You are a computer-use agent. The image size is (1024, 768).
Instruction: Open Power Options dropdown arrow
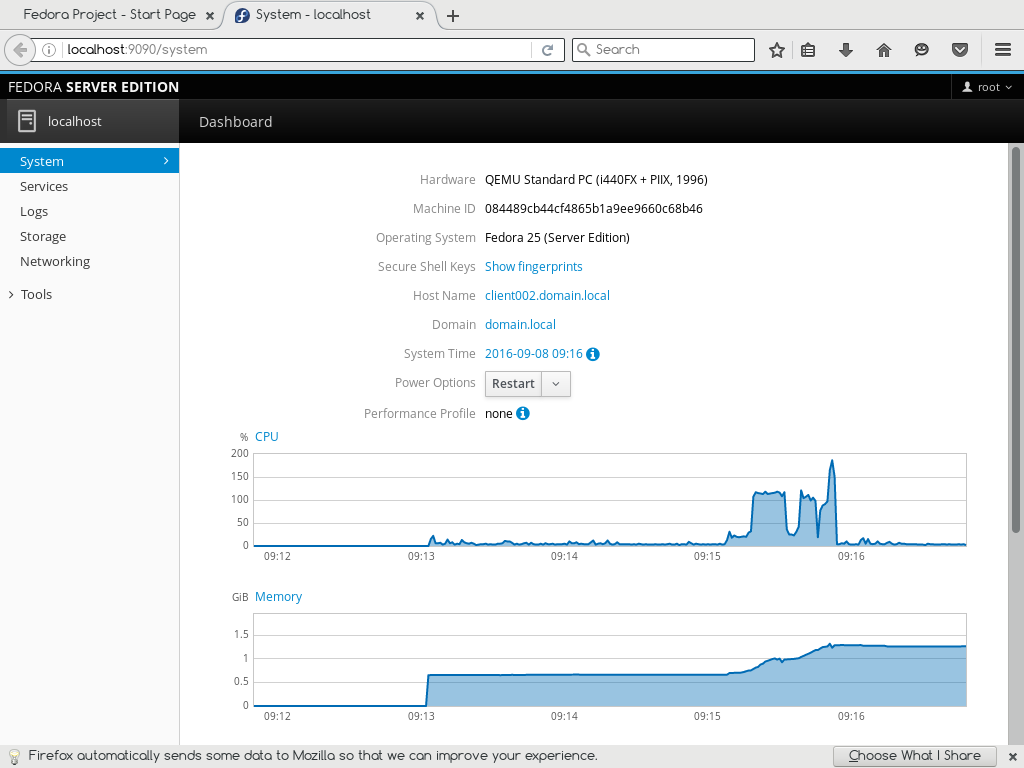point(556,384)
